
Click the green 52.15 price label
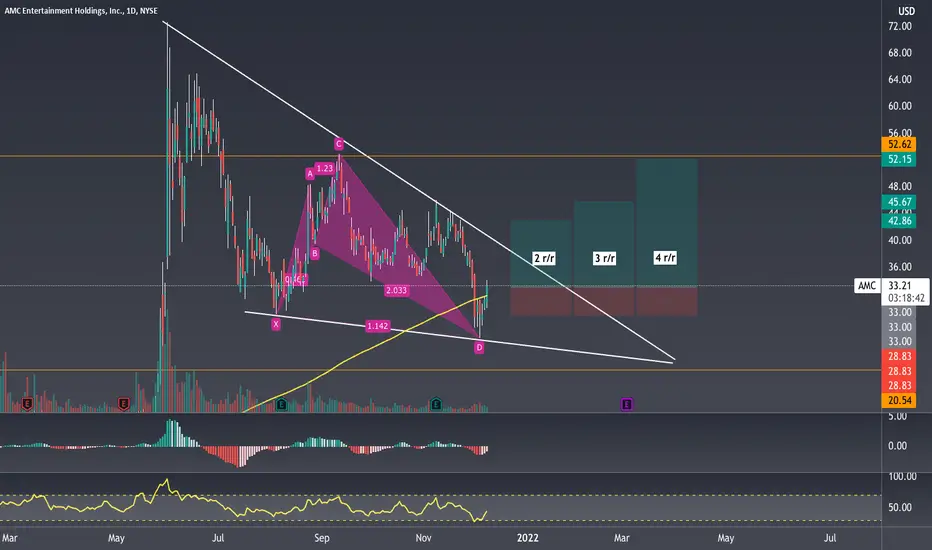tap(899, 159)
